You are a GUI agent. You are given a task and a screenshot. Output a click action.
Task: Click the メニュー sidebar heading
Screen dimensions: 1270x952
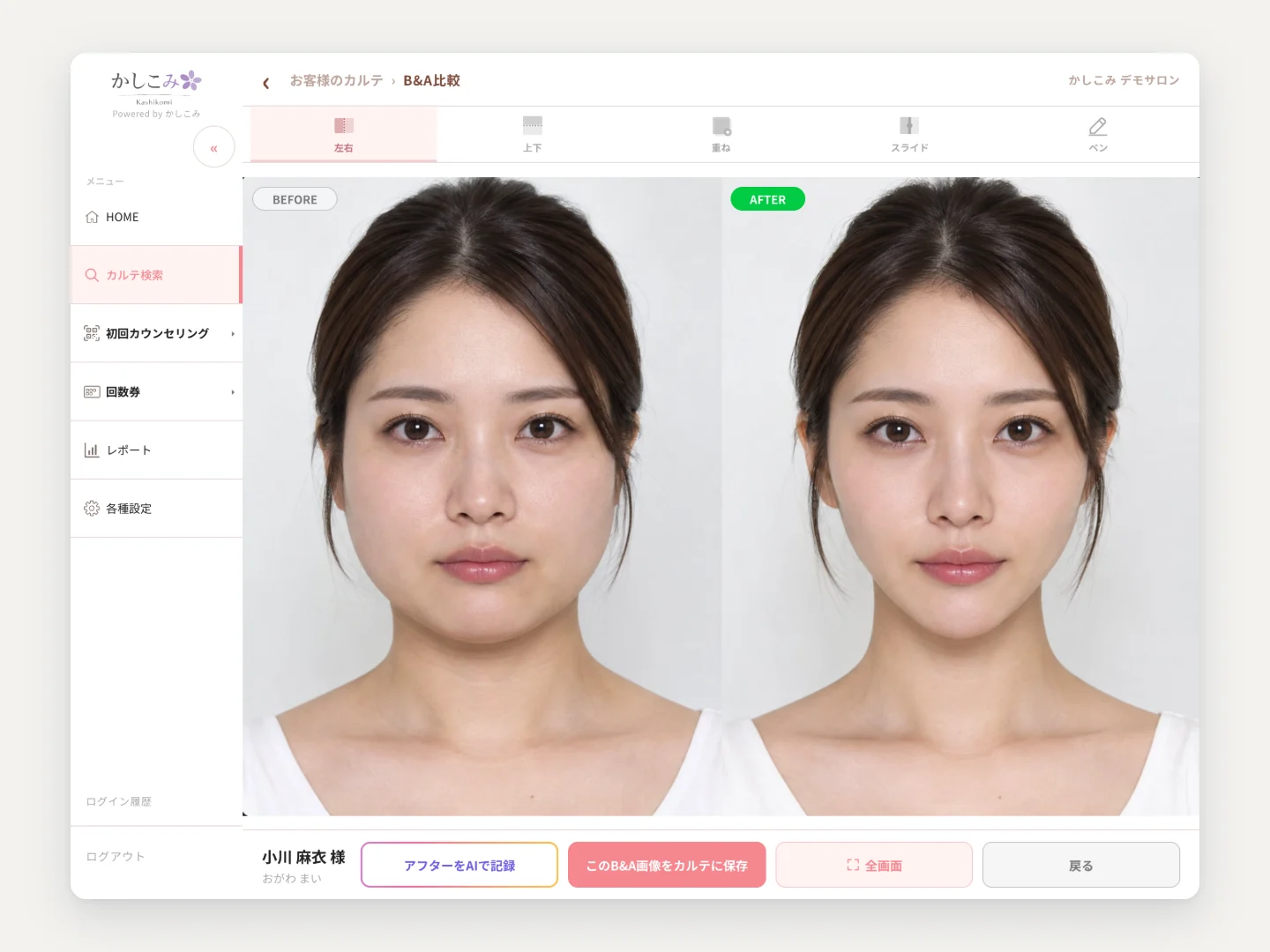(x=105, y=182)
